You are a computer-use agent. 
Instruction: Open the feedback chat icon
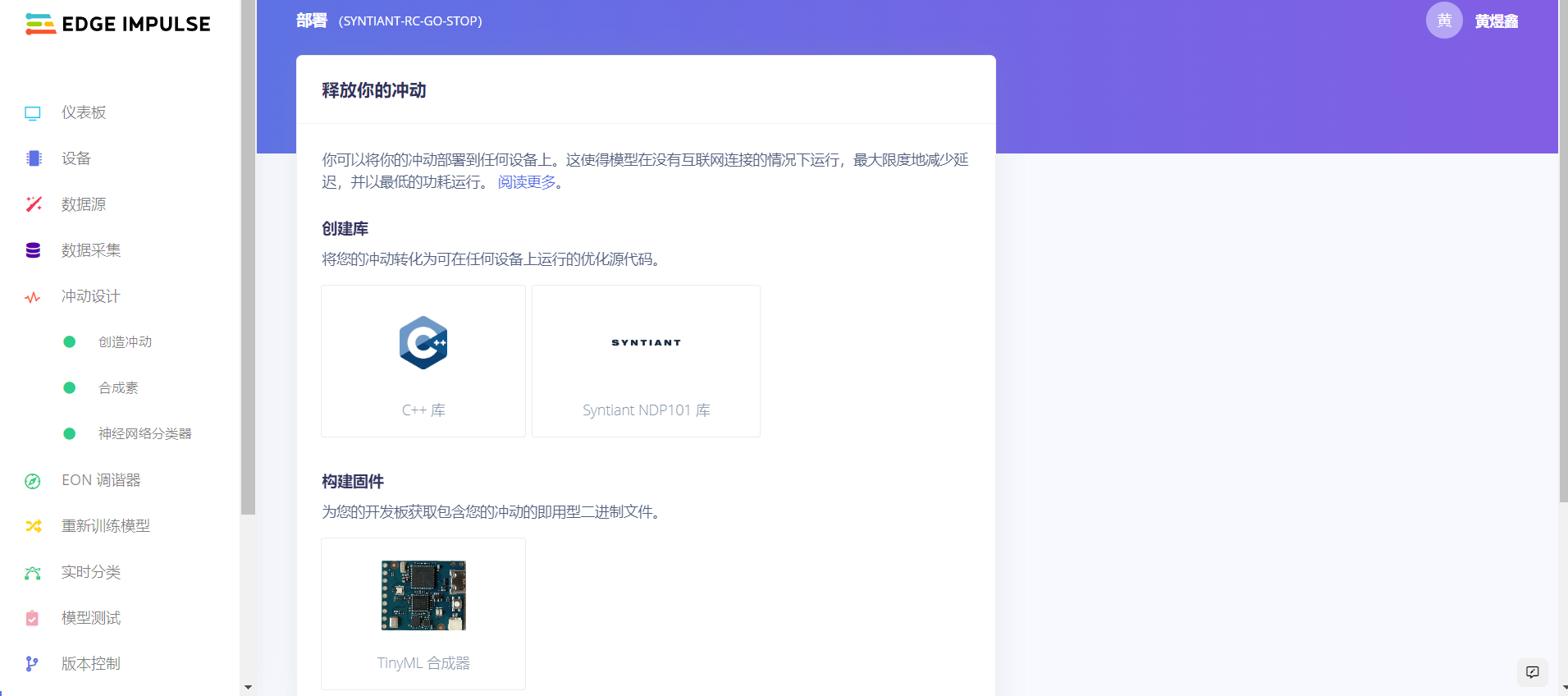coord(1533,672)
